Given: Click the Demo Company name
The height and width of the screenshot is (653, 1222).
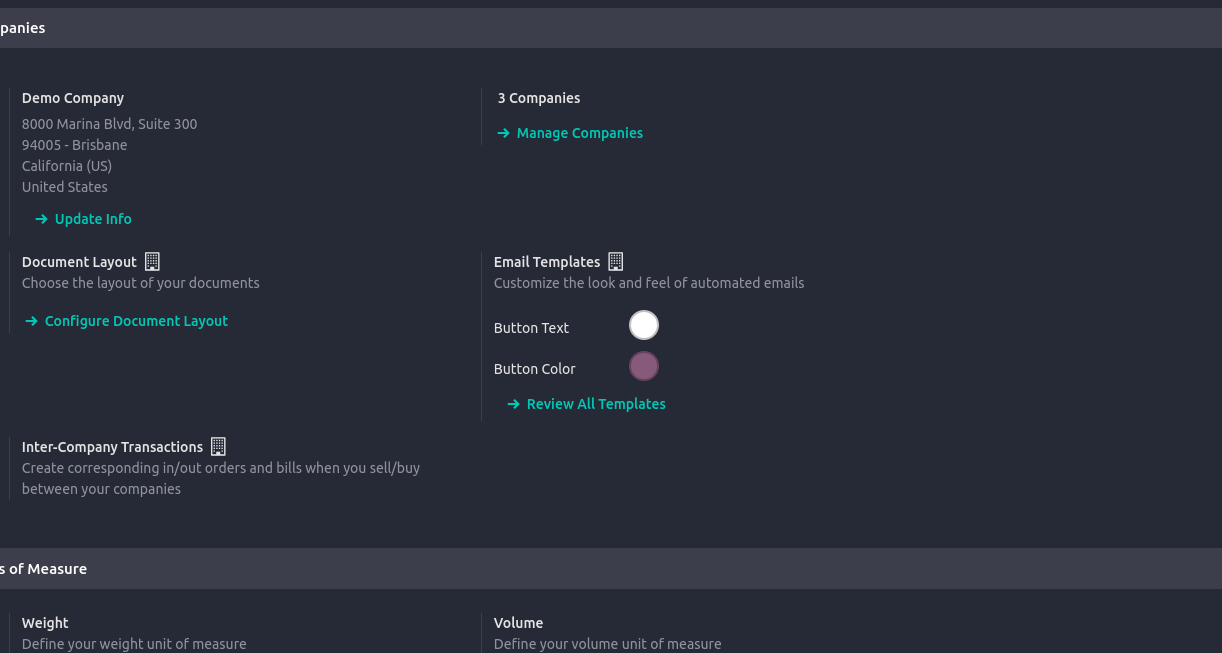Looking at the screenshot, I should (x=73, y=98).
